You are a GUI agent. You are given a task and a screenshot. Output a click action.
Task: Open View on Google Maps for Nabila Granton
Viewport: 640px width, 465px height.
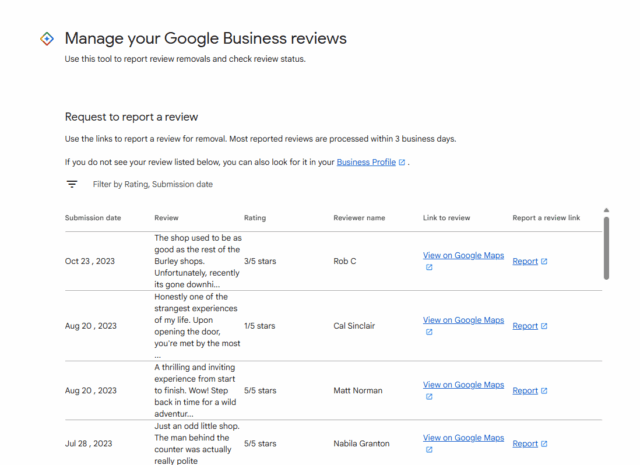(x=463, y=438)
